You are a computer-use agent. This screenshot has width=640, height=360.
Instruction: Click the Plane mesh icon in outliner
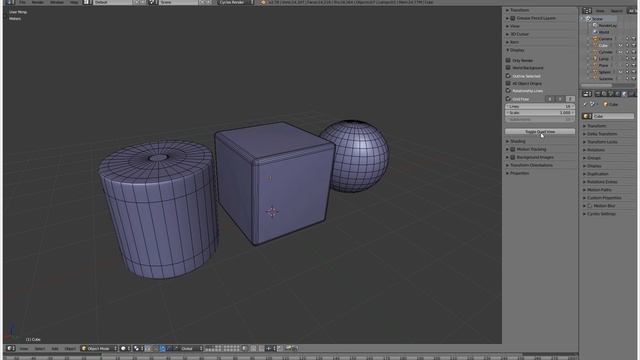[595, 65]
